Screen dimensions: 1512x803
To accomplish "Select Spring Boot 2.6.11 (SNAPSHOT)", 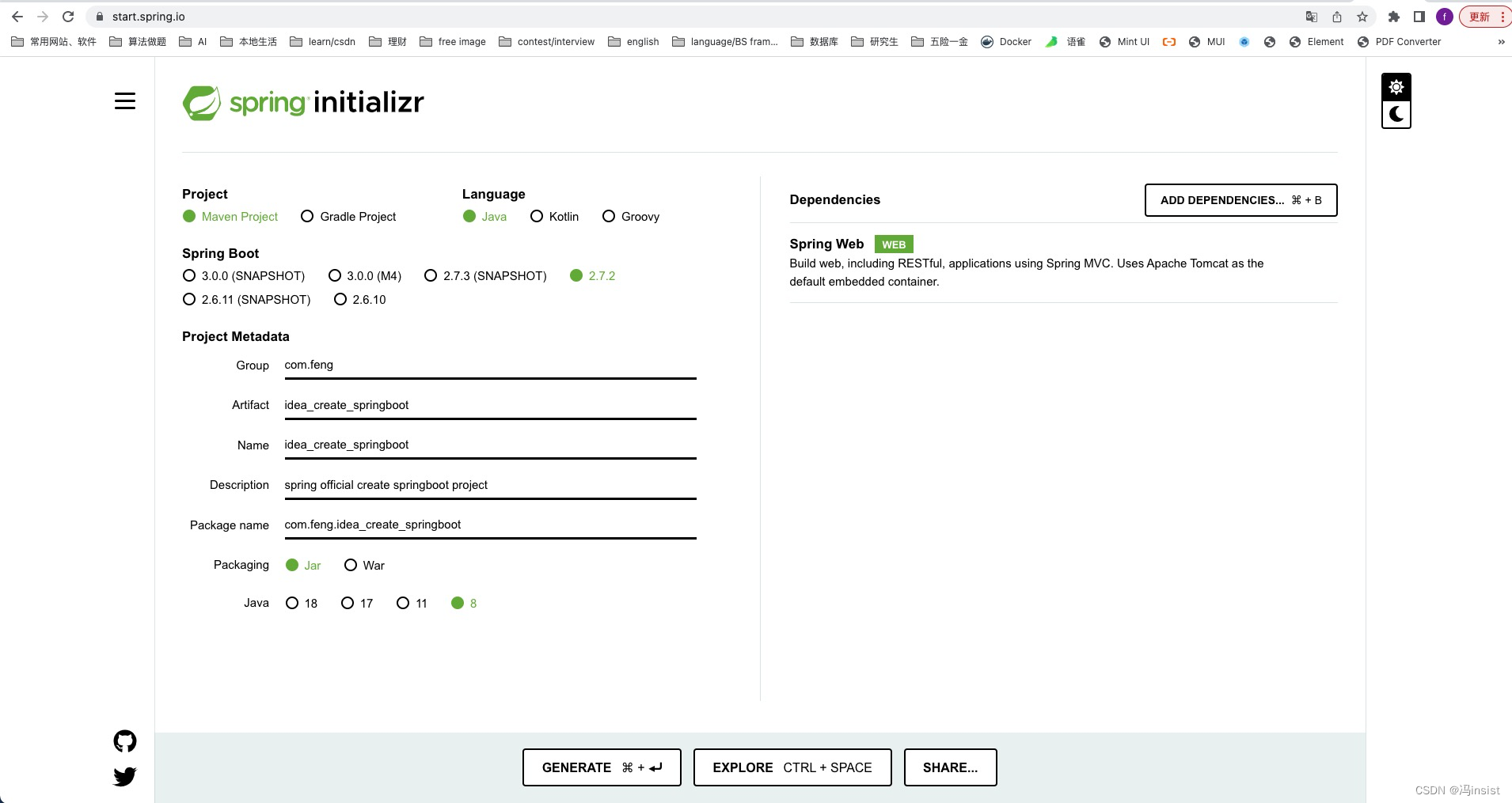I will [246, 300].
